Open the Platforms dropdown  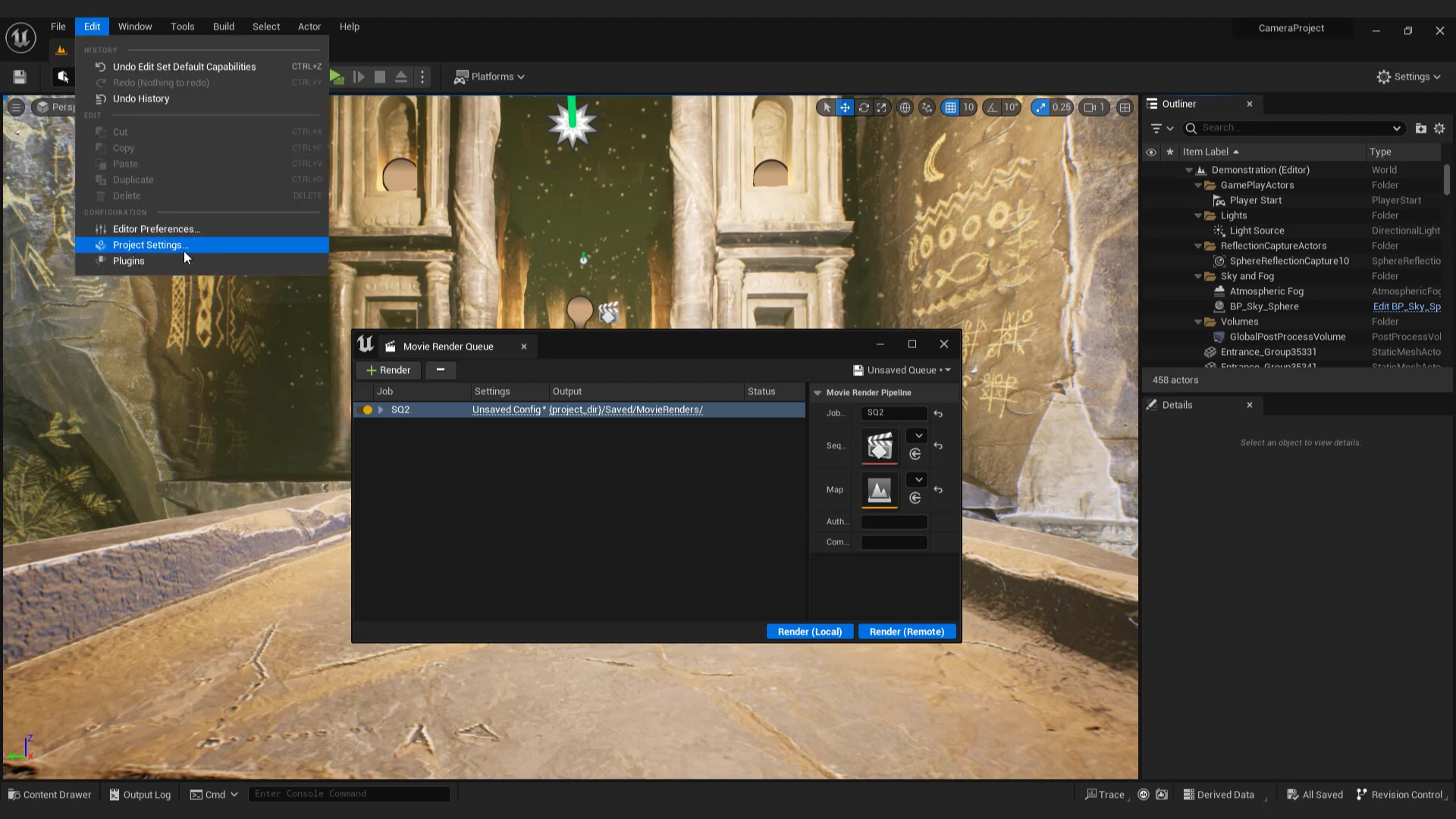click(489, 77)
